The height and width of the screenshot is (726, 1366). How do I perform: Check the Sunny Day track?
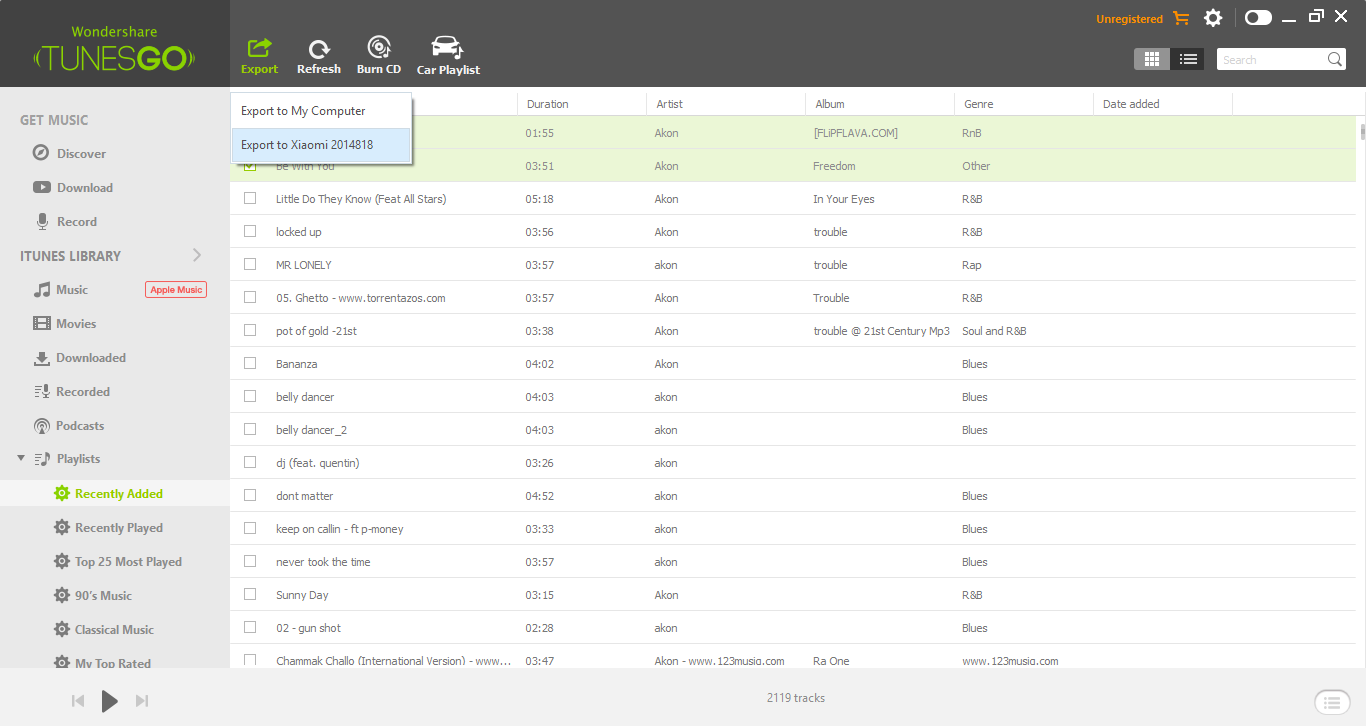[x=250, y=595]
